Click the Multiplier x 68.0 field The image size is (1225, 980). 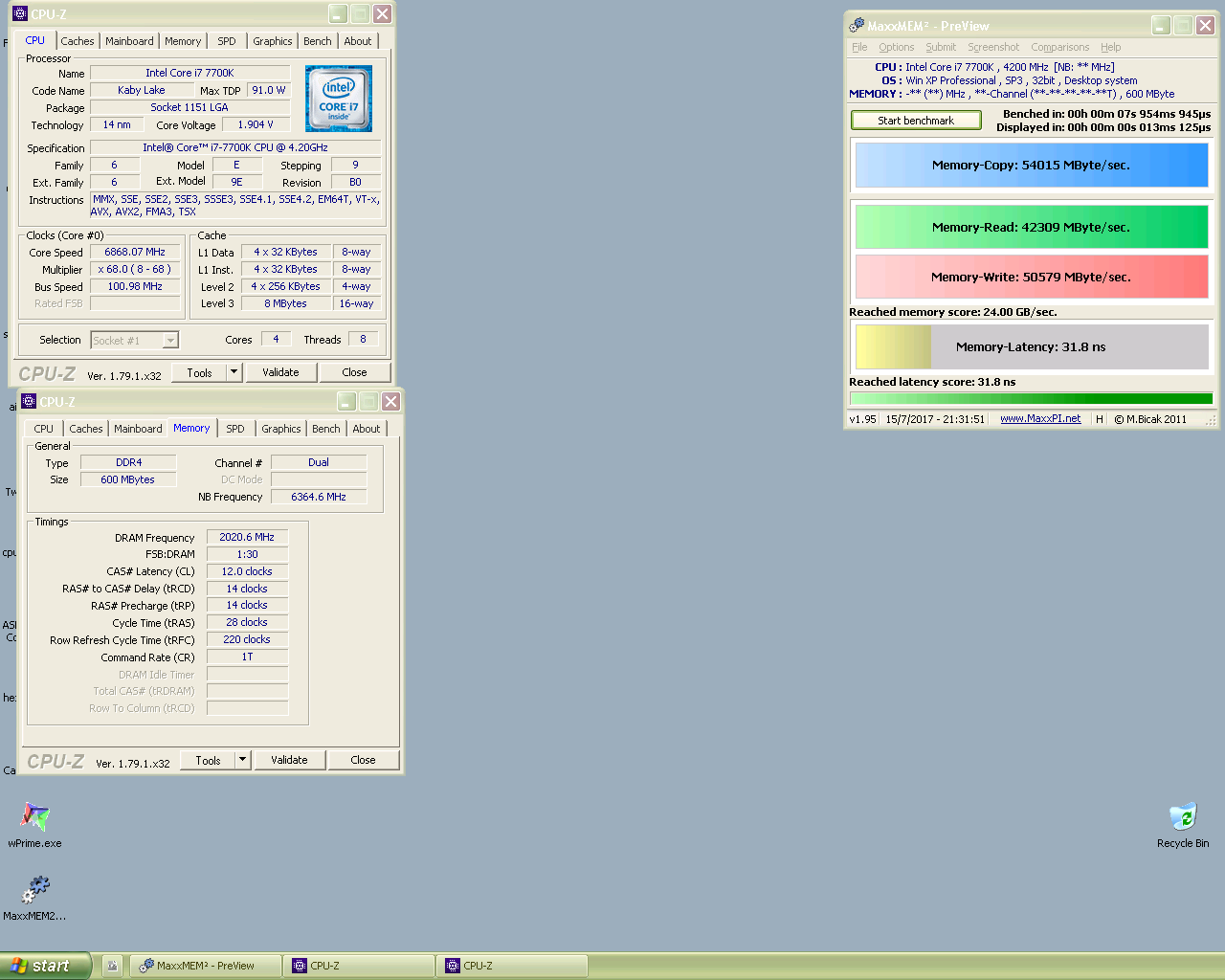point(135,269)
